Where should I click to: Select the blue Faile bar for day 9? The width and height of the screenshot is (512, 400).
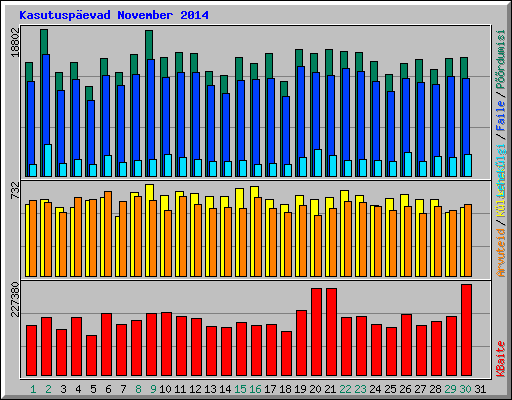151,109
